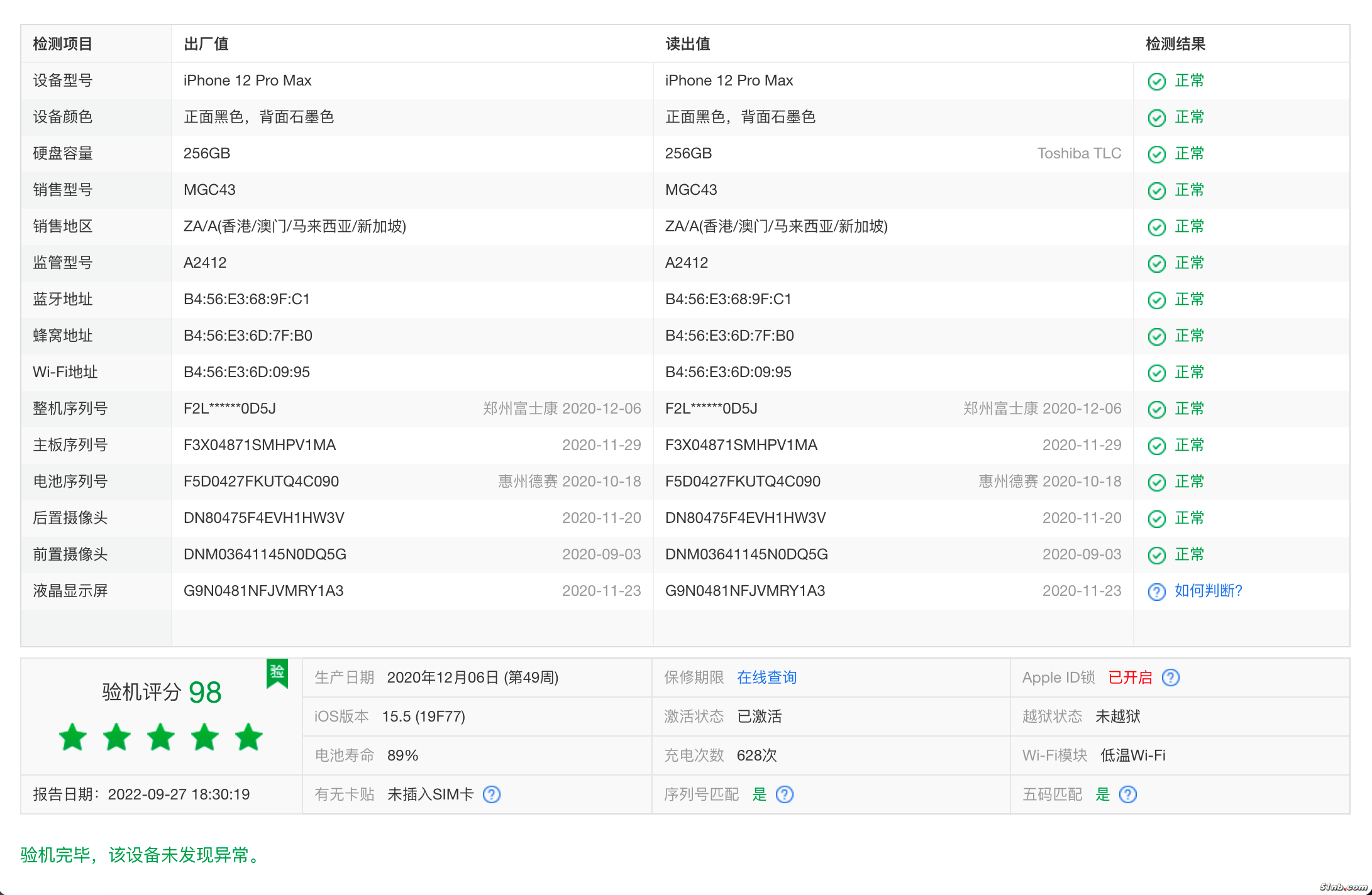Click the help icon next to 序列号匹配
The width and height of the screenshot is (1372, 895).
pyautogui.click(x=784, y=794)
